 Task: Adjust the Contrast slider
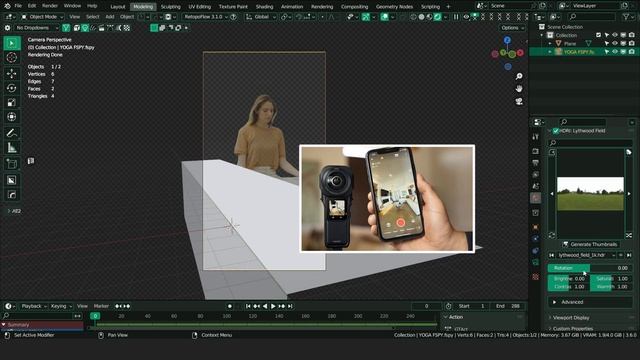[569, 287]
